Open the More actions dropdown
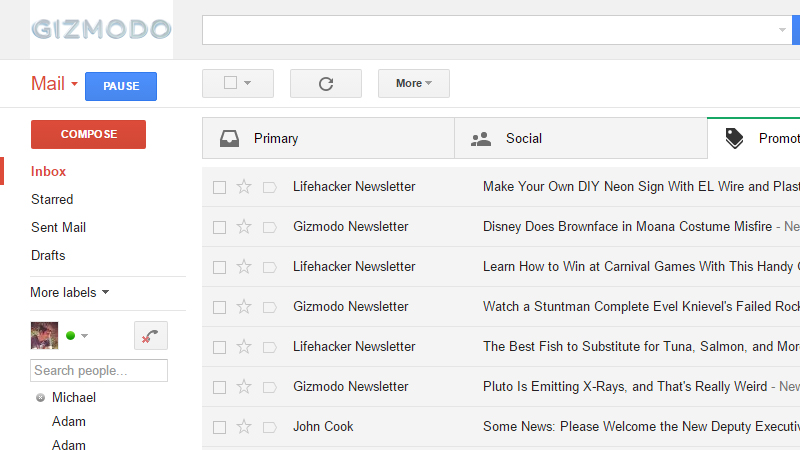800x450 pixels. [414, 83]
